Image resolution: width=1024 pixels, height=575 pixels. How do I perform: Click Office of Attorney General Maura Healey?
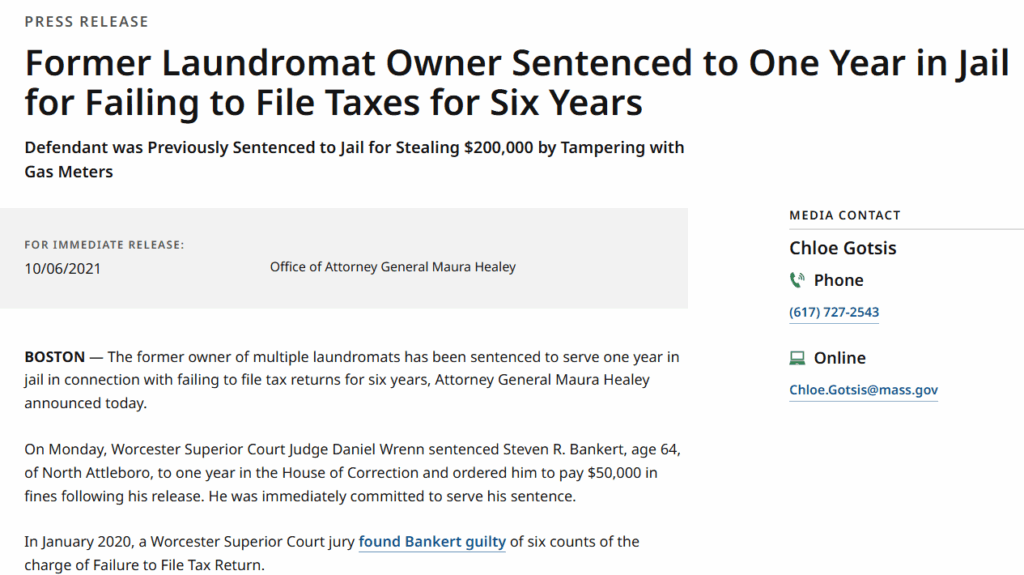click(392, 267)
